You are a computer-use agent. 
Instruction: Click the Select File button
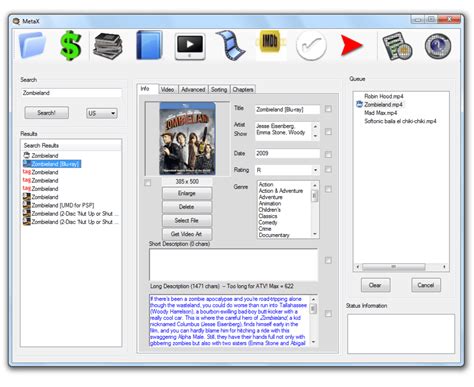click(187, 220)
